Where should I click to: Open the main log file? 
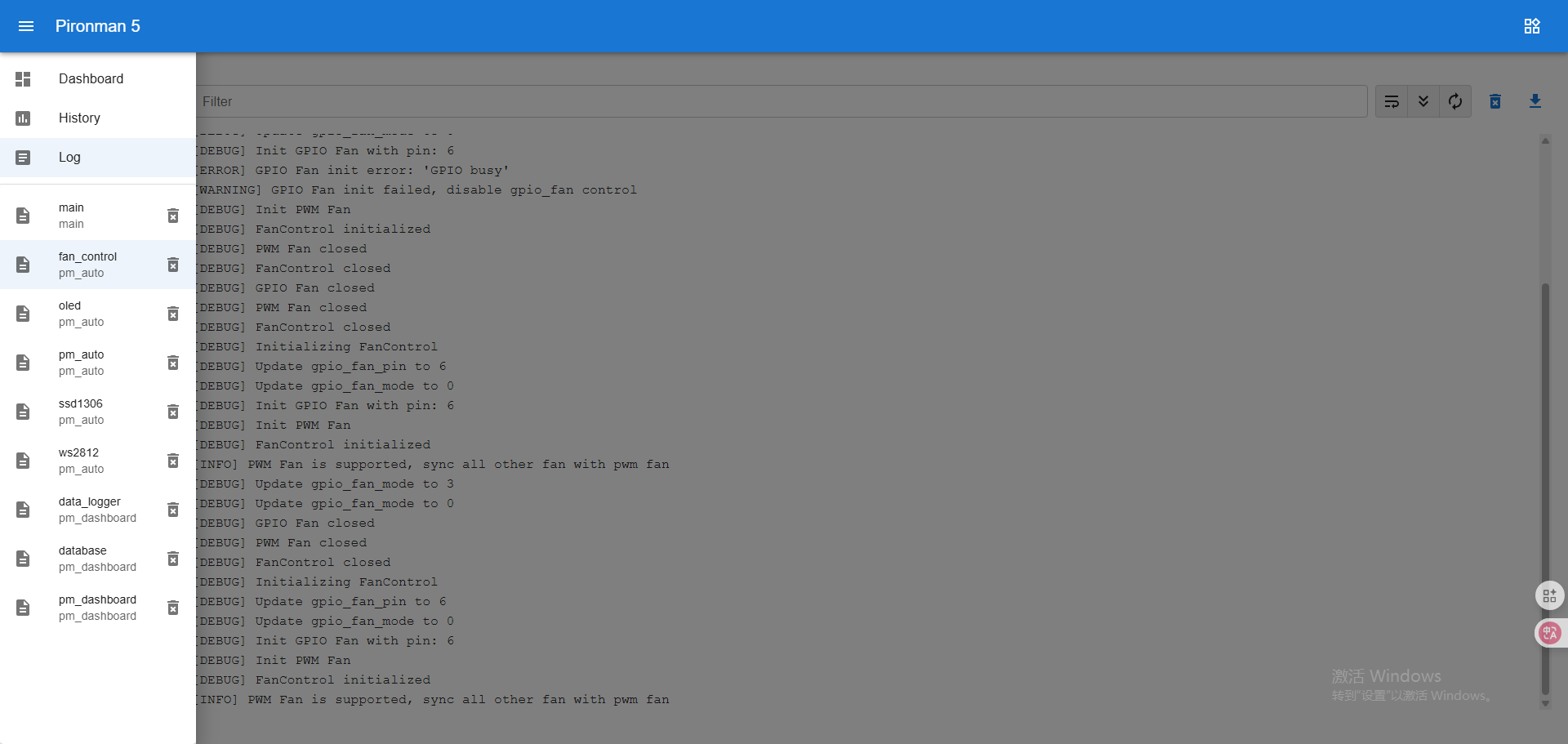98,216
